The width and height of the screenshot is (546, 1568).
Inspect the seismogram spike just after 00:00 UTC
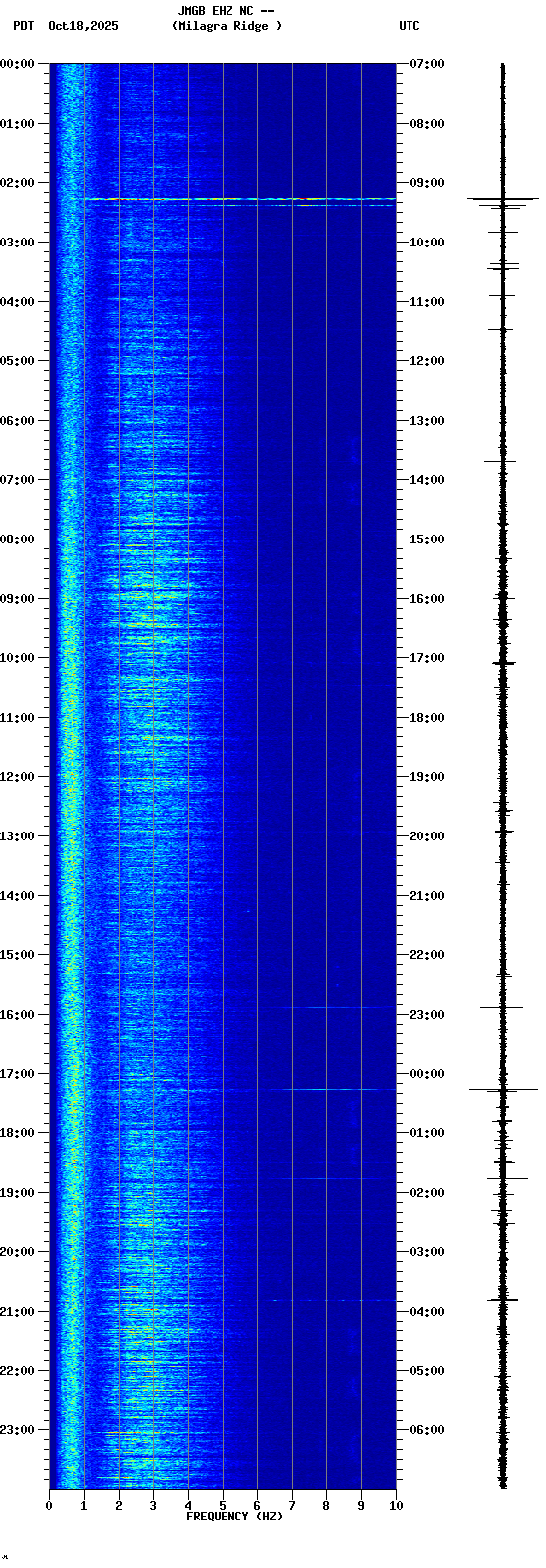click(x=502, y=1089)
